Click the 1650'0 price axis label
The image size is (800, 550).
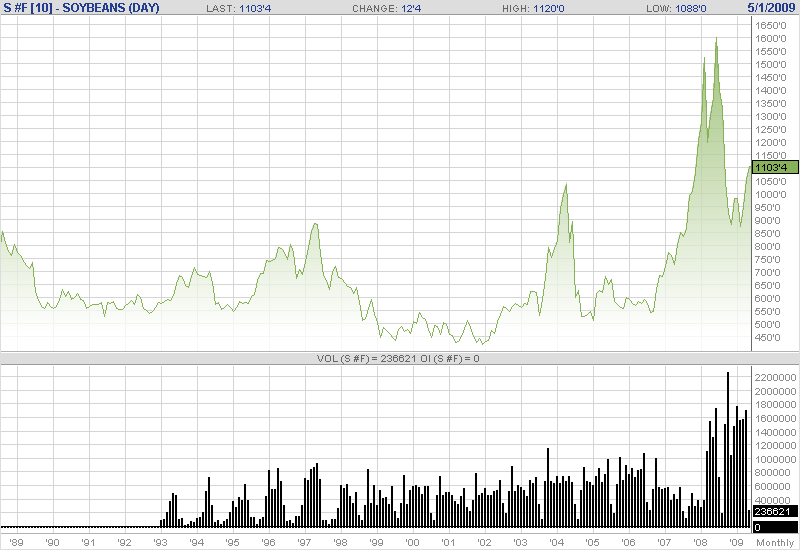pyautogui.click(x=770, y=26)
